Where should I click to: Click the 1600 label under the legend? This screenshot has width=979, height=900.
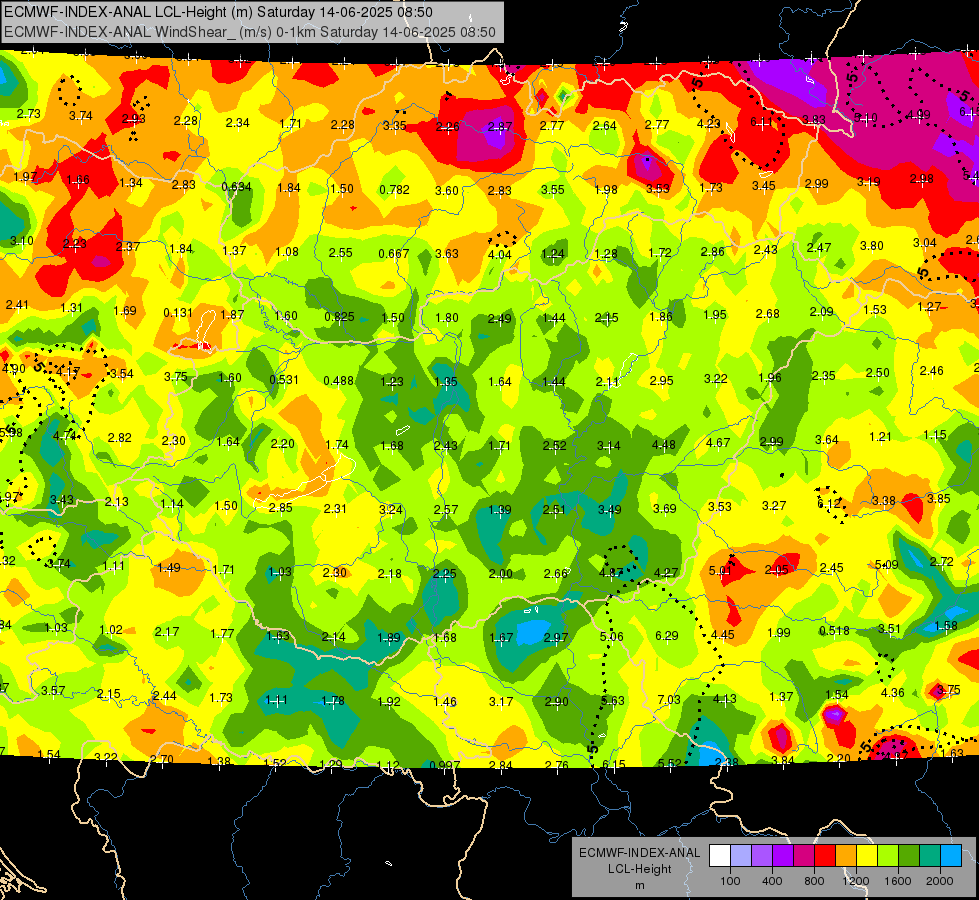898,881
